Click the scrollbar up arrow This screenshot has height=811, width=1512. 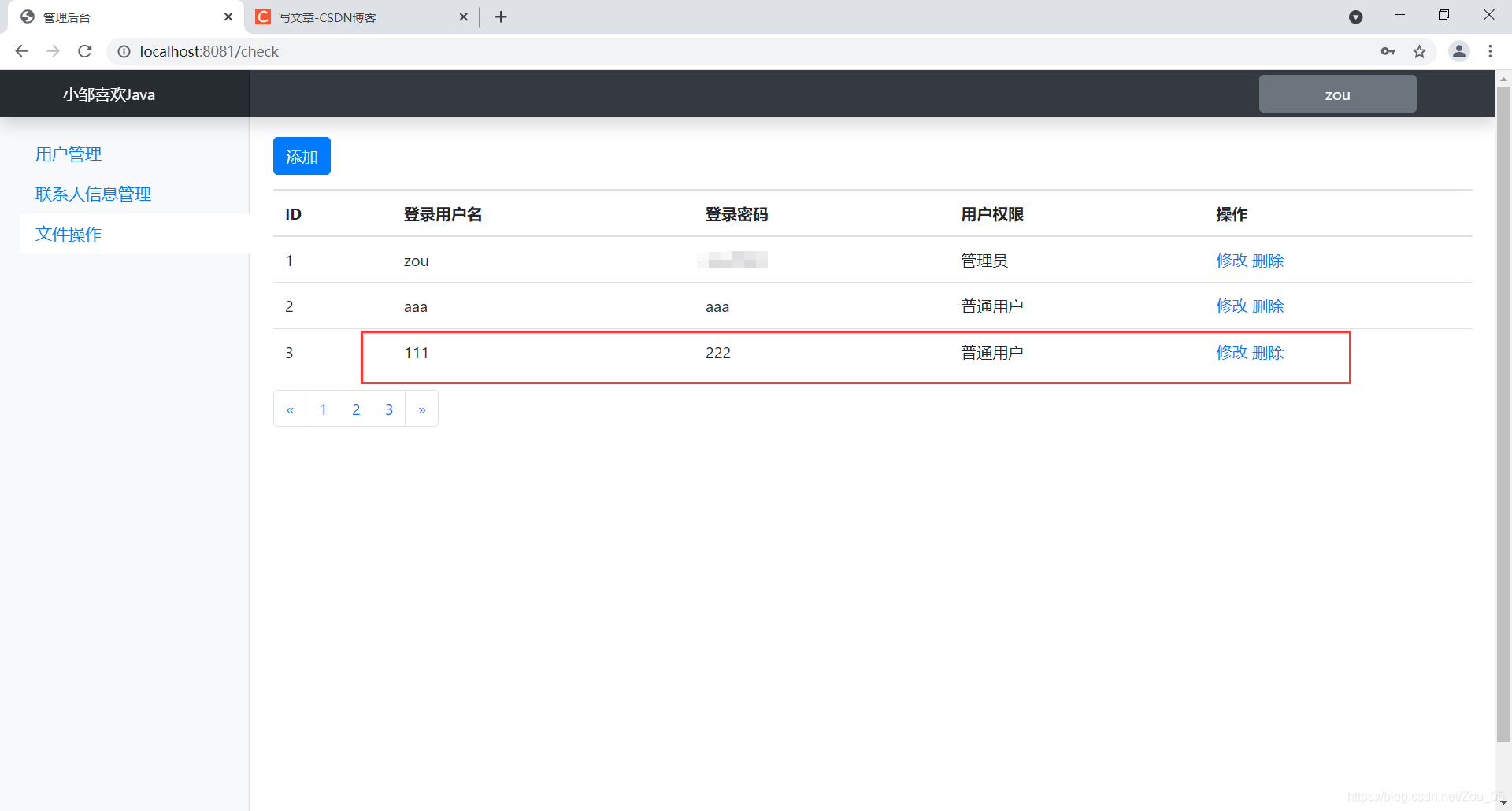[x=1503, y=79]
